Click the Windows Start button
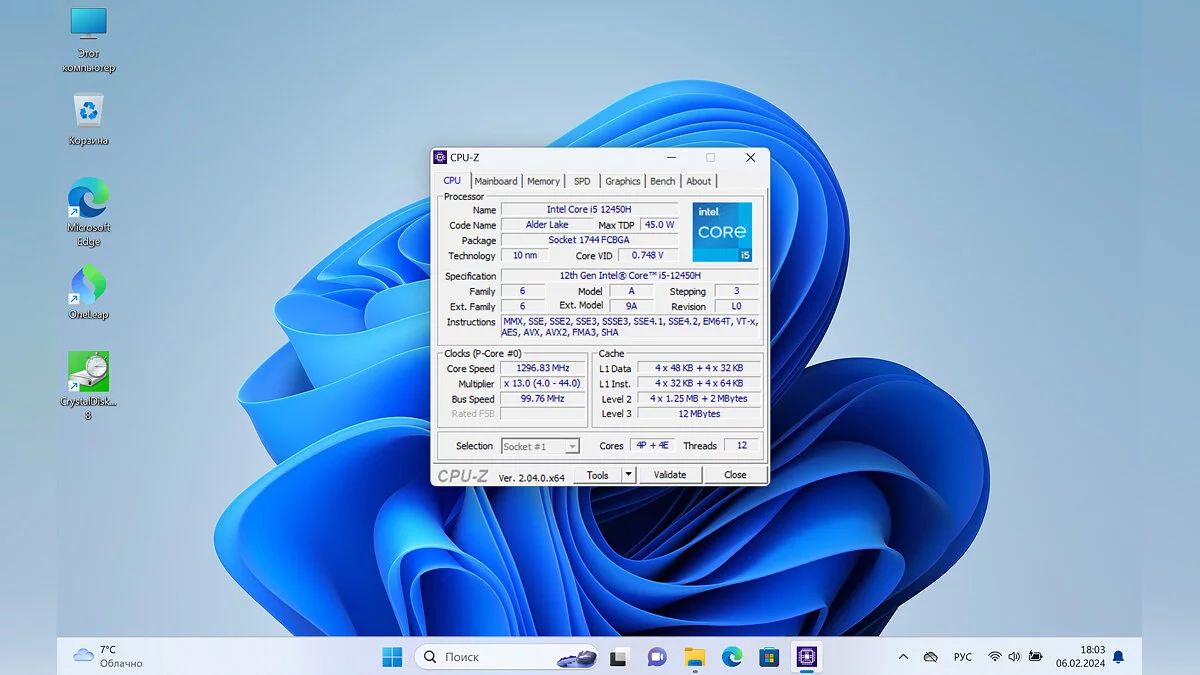The width and height of the screenshot is (1200, 675). point(392,657)
